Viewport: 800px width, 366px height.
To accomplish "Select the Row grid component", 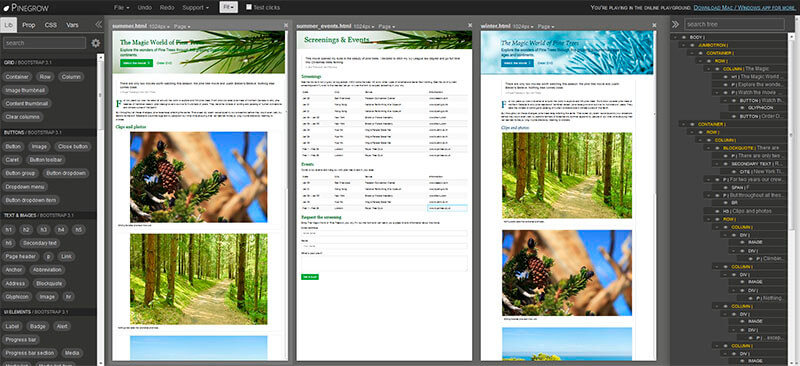I will [x=45, y=77].
